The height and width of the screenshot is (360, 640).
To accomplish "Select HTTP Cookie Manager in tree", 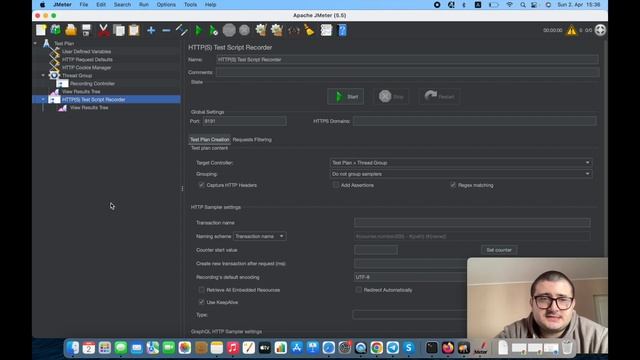I will pyautogui.click(x=87, y=67).
